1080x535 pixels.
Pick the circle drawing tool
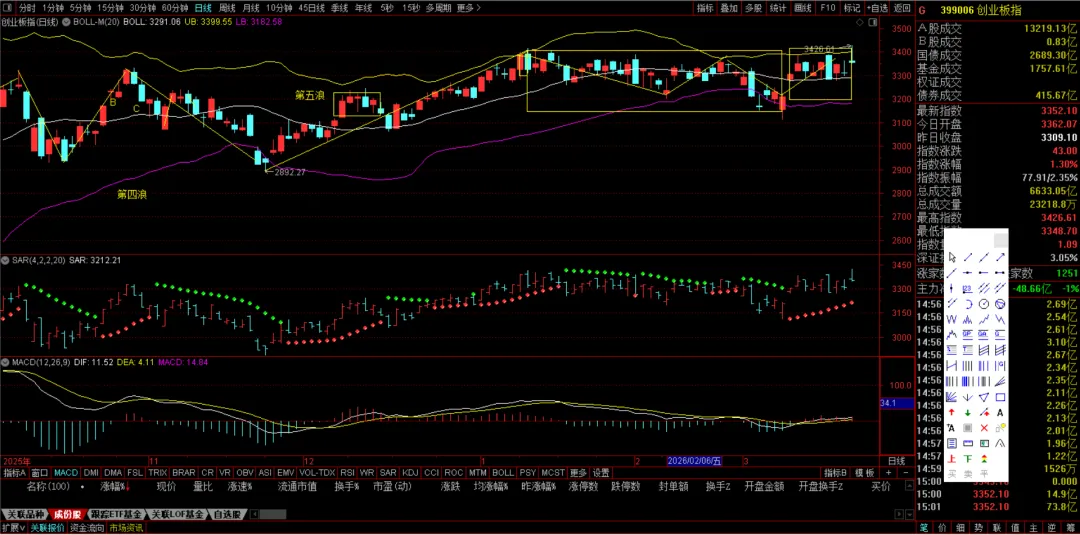click(x=984, y=304)
